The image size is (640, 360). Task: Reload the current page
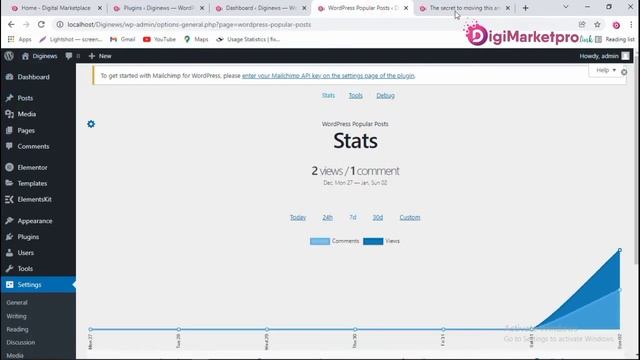pos(41,24)
